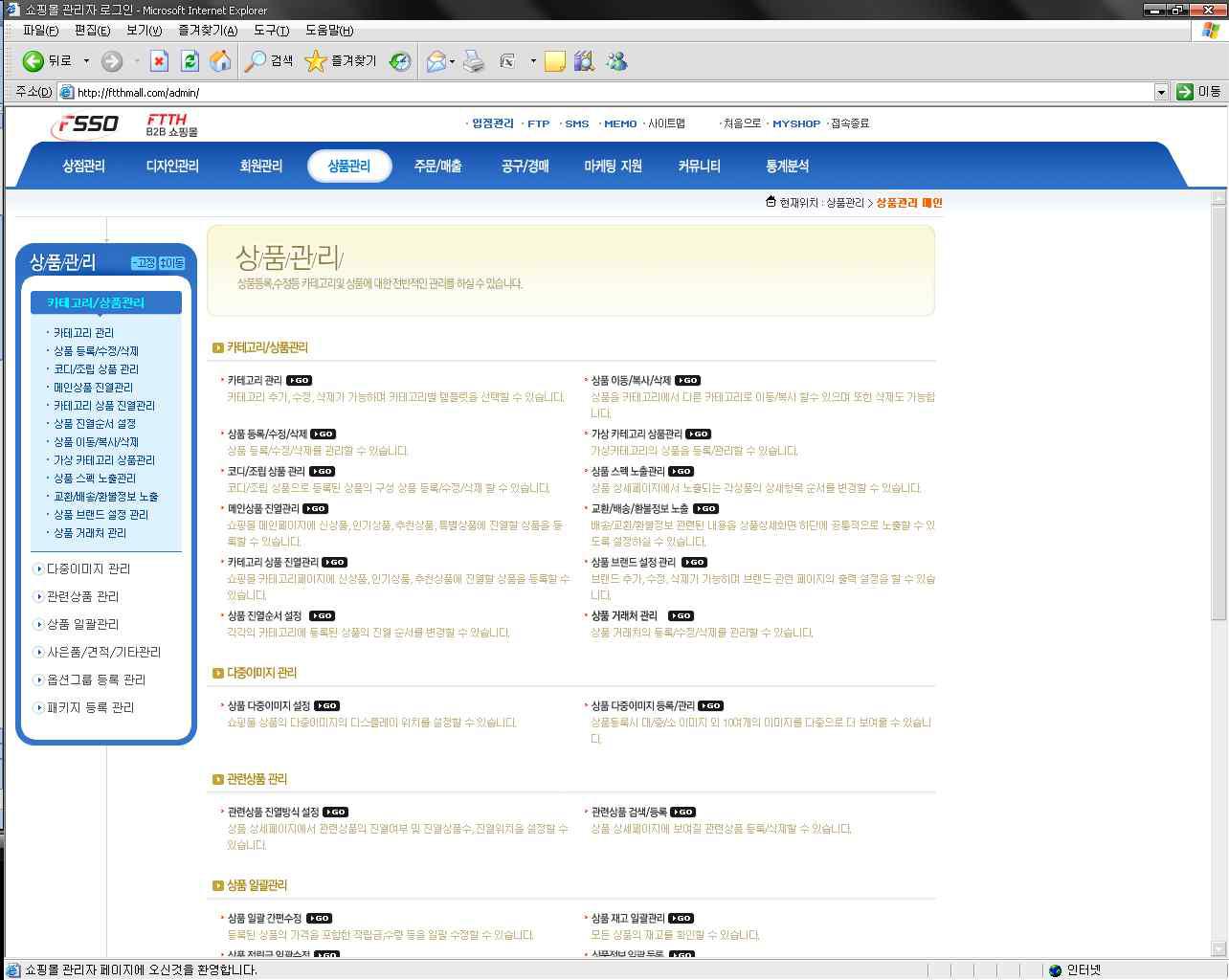
Task: Open the MYSHOP top link
Action: click(796, 123)
